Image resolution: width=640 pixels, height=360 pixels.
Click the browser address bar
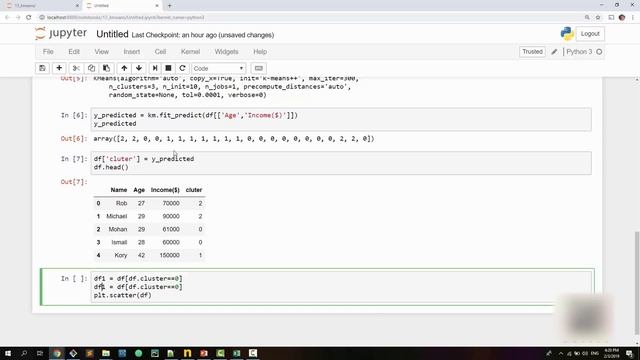pos(310,18)
